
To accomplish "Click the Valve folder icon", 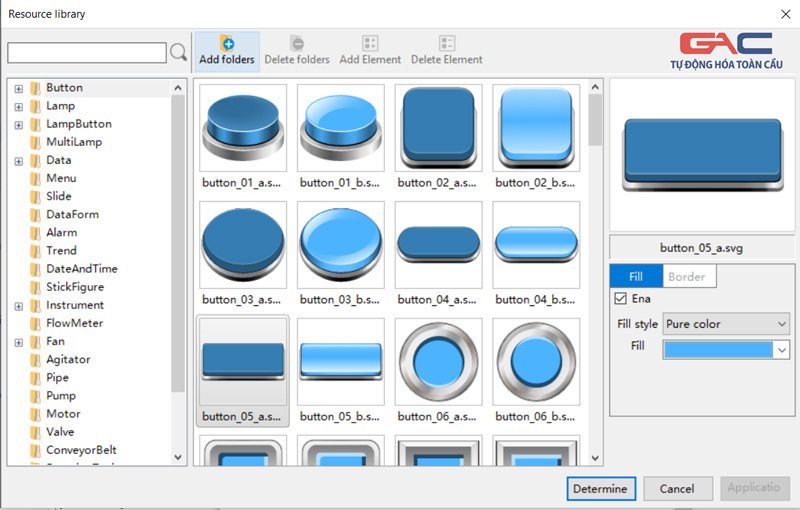I will point(35,432).
